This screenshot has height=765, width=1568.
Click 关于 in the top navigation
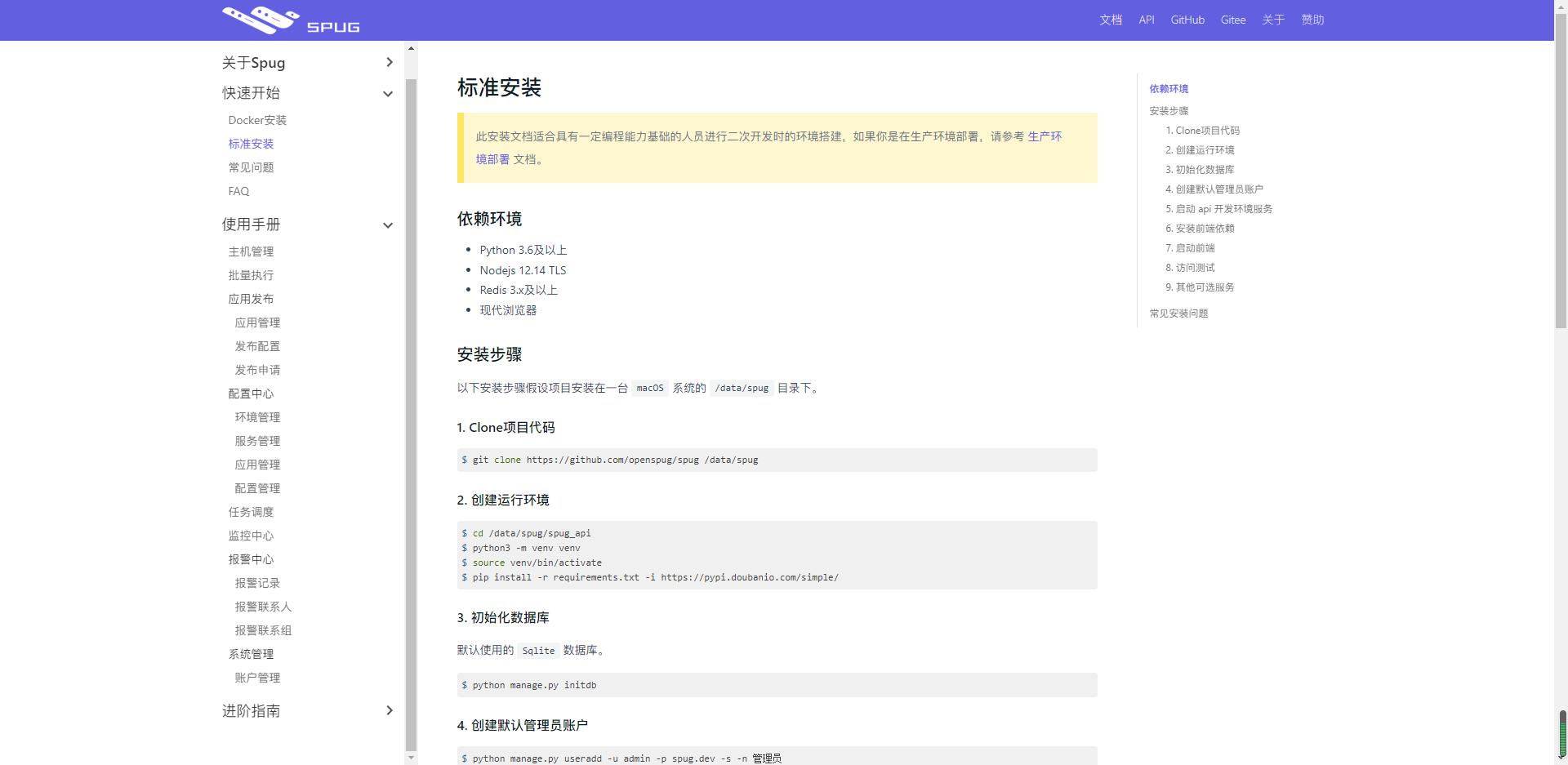click(x=1272, y=19)
